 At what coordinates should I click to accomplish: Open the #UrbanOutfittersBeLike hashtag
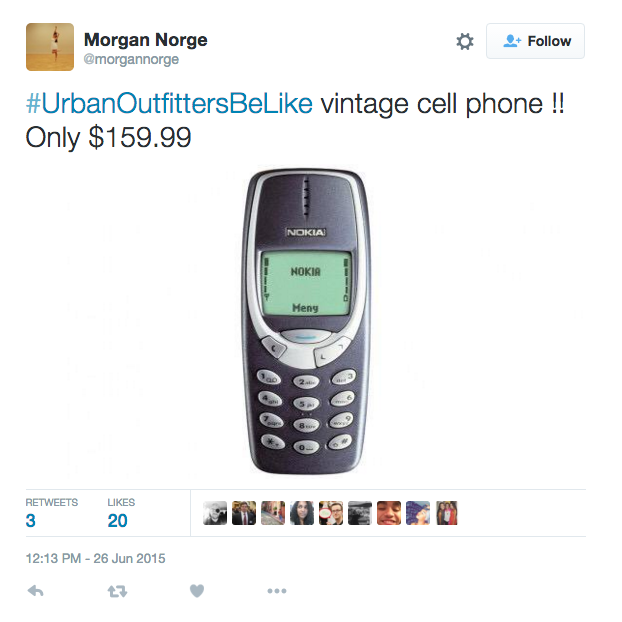pyautogui.click(x=169, y=104)
